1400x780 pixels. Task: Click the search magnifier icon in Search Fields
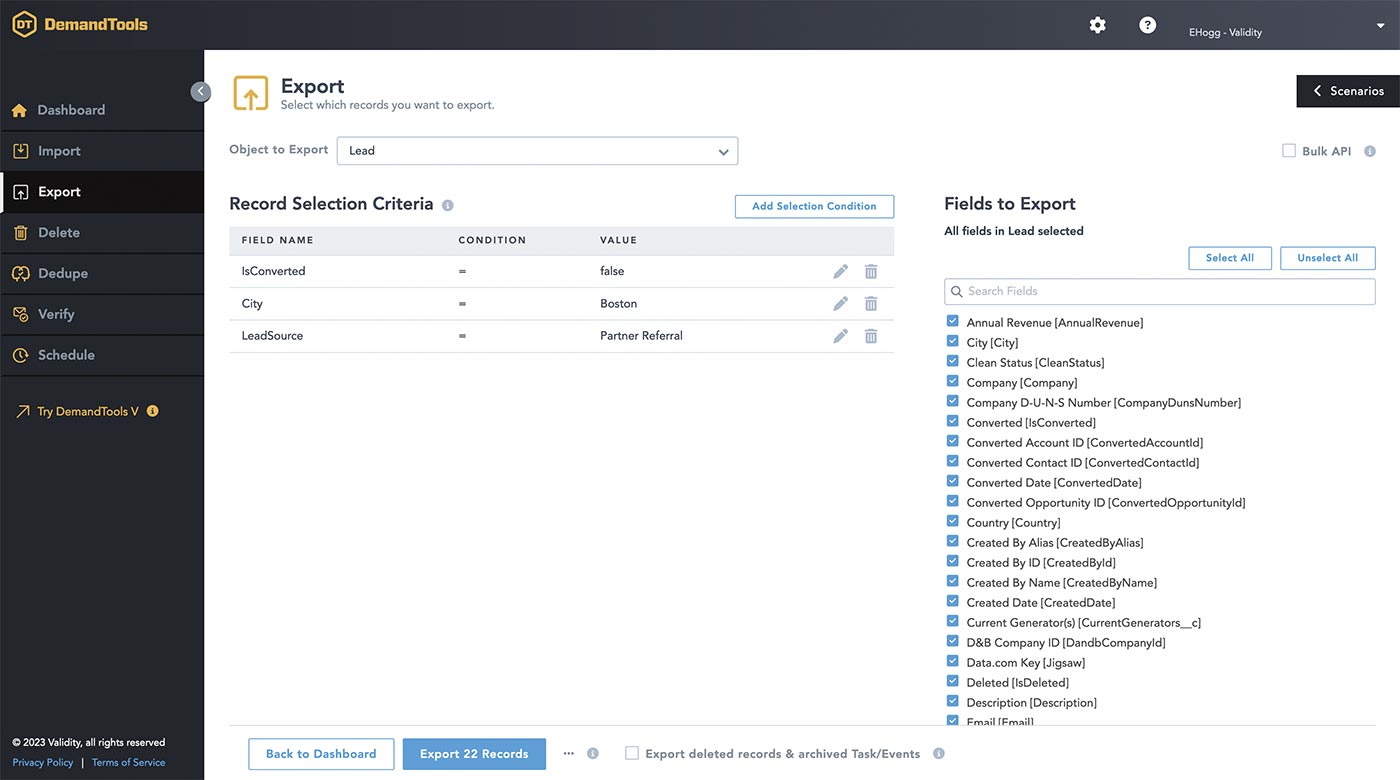[957, 291]
